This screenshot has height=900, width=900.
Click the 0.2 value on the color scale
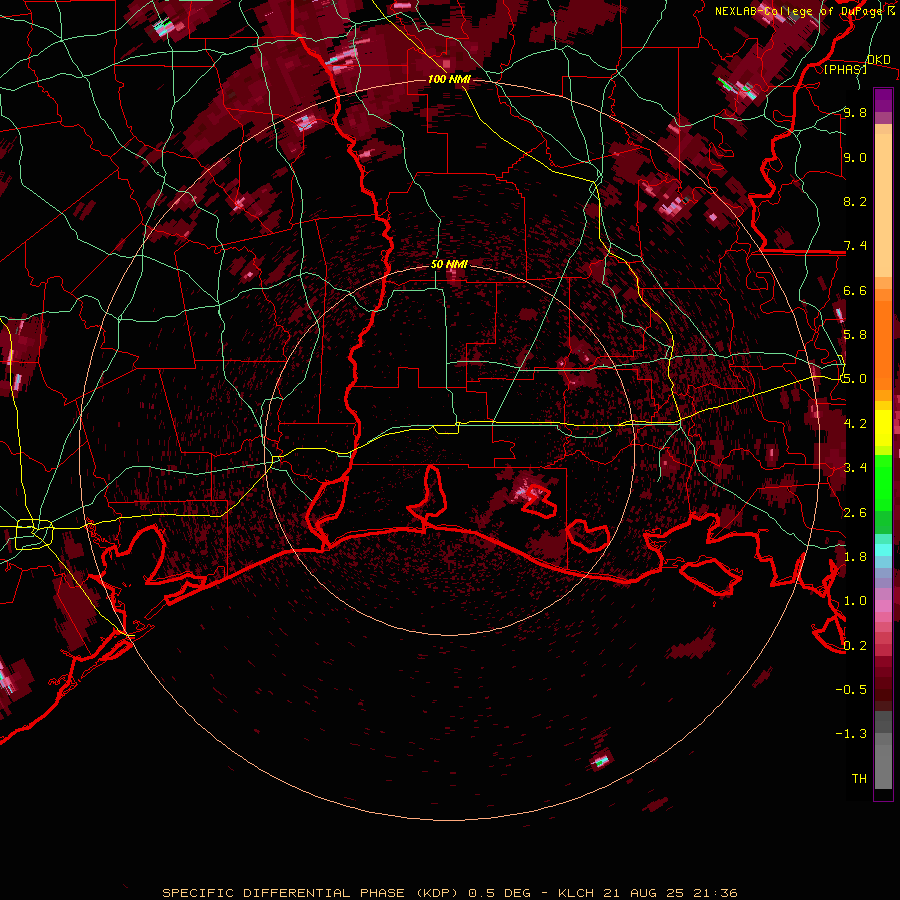[855, 645]
